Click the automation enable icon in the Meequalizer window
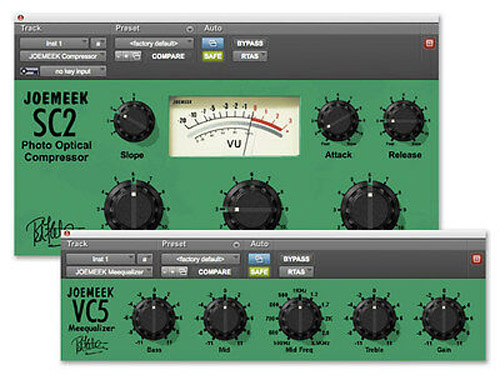Image resolution: width=500 pixels, height=375 pixels. coord(259,259)
